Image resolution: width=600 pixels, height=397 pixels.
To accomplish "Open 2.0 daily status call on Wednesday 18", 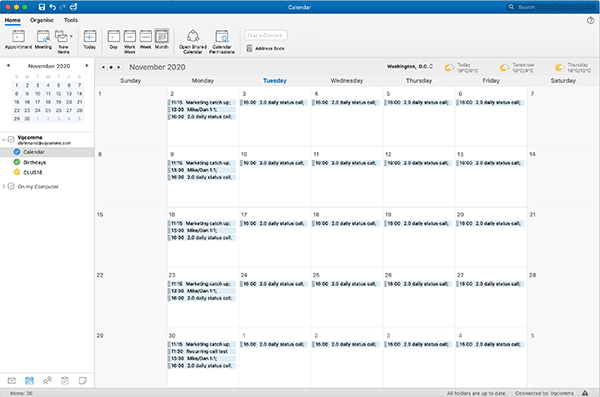I will (x=346, y=224).
